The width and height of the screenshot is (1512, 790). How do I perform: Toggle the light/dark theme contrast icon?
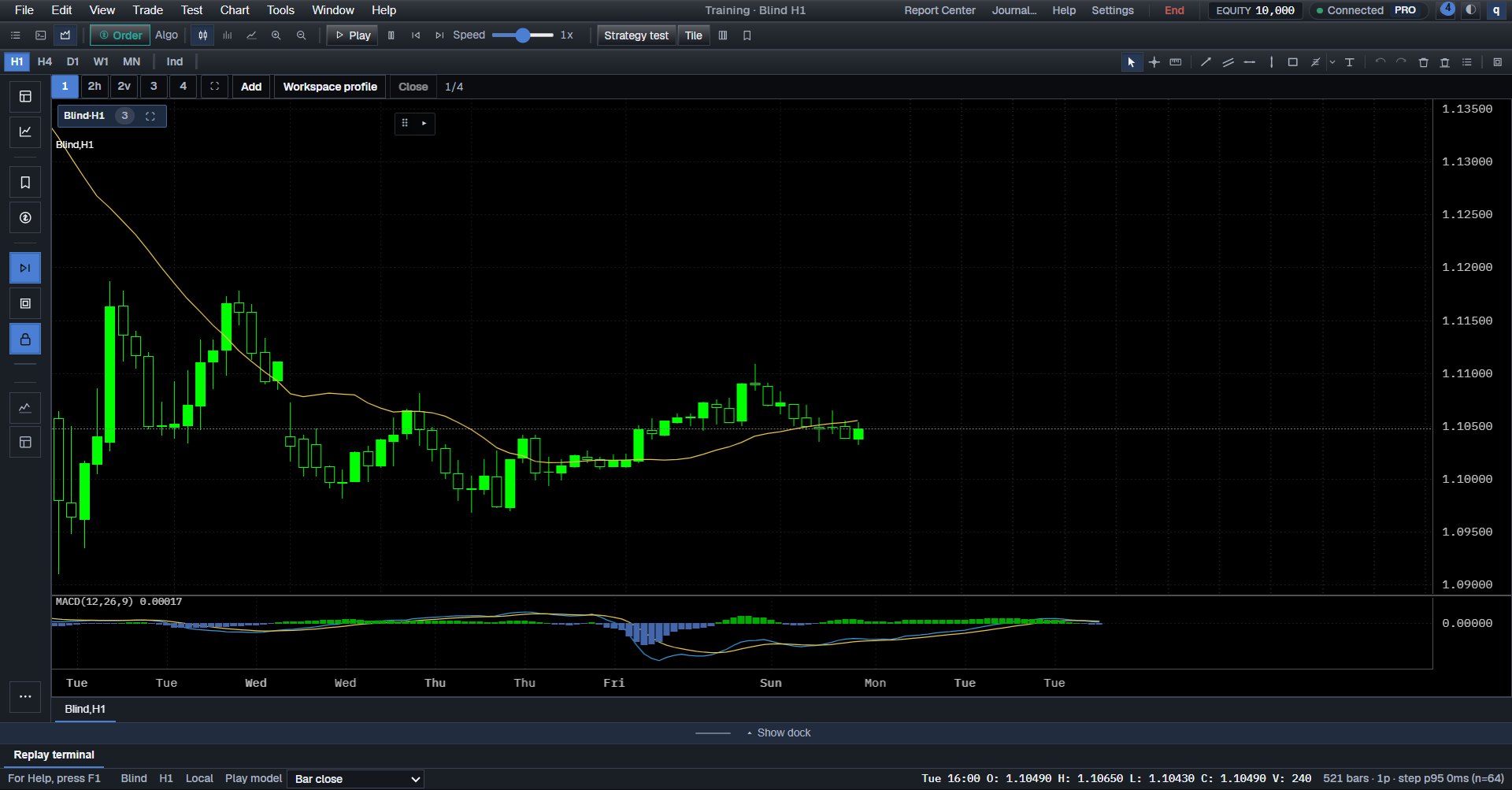click(x=1470, y=10)
